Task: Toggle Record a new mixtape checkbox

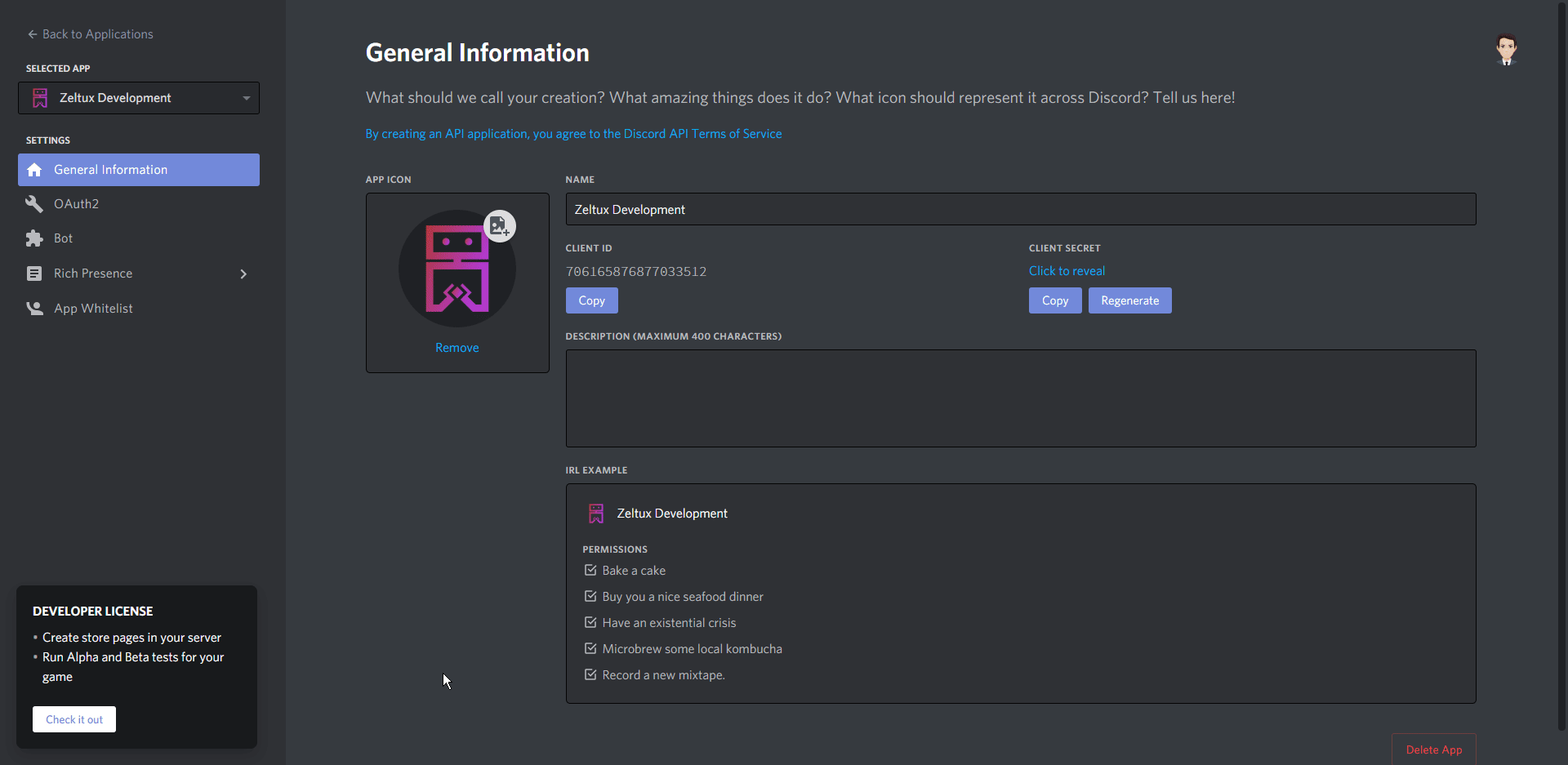Action: 590,674
